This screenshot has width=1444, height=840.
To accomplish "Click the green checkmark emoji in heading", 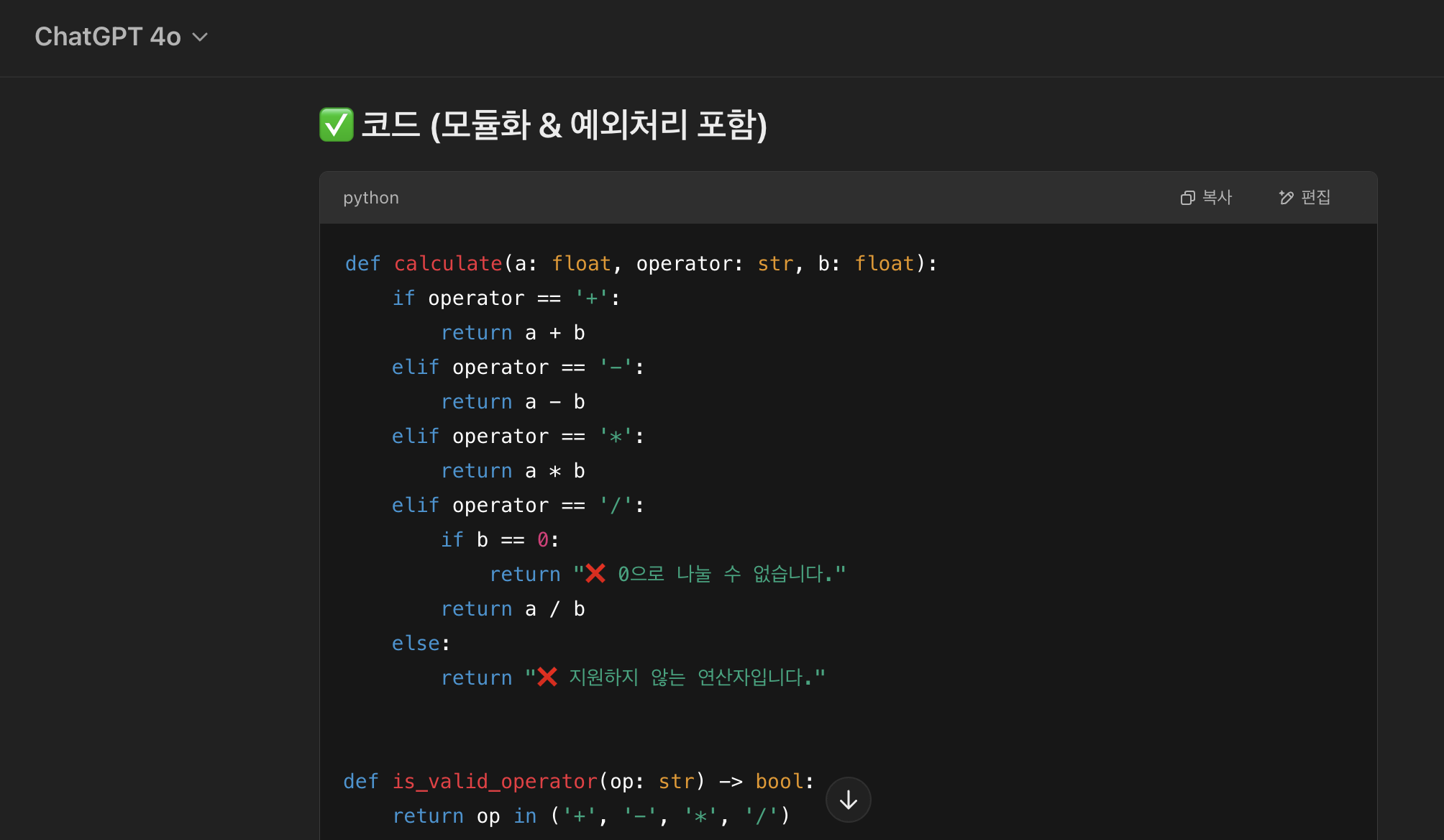I will pos(336,125).
